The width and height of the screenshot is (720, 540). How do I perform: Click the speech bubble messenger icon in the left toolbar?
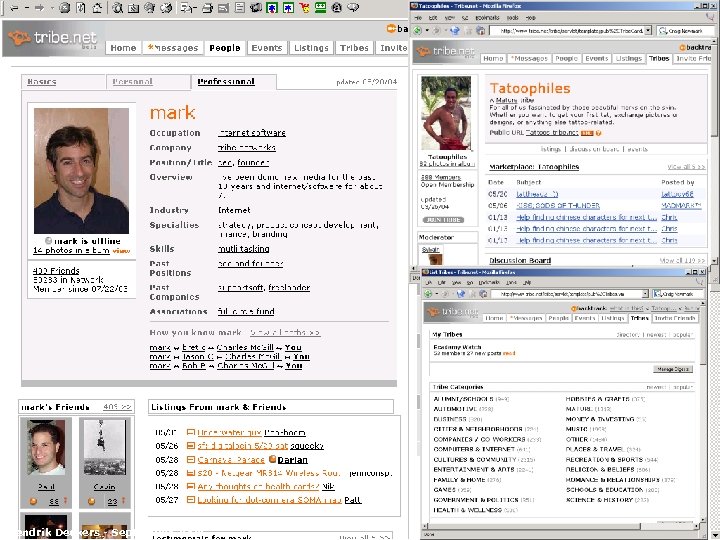[x=353, y=7]
